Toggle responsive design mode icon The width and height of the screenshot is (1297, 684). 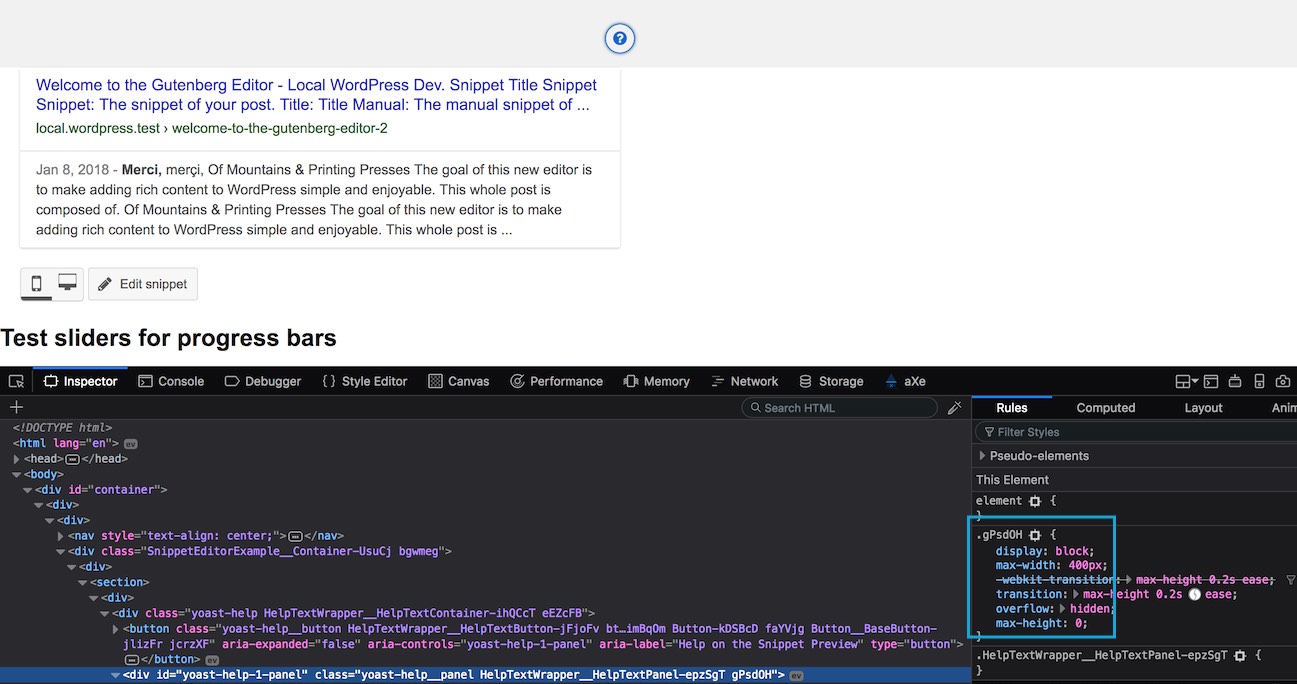[x=1259, y=381]
